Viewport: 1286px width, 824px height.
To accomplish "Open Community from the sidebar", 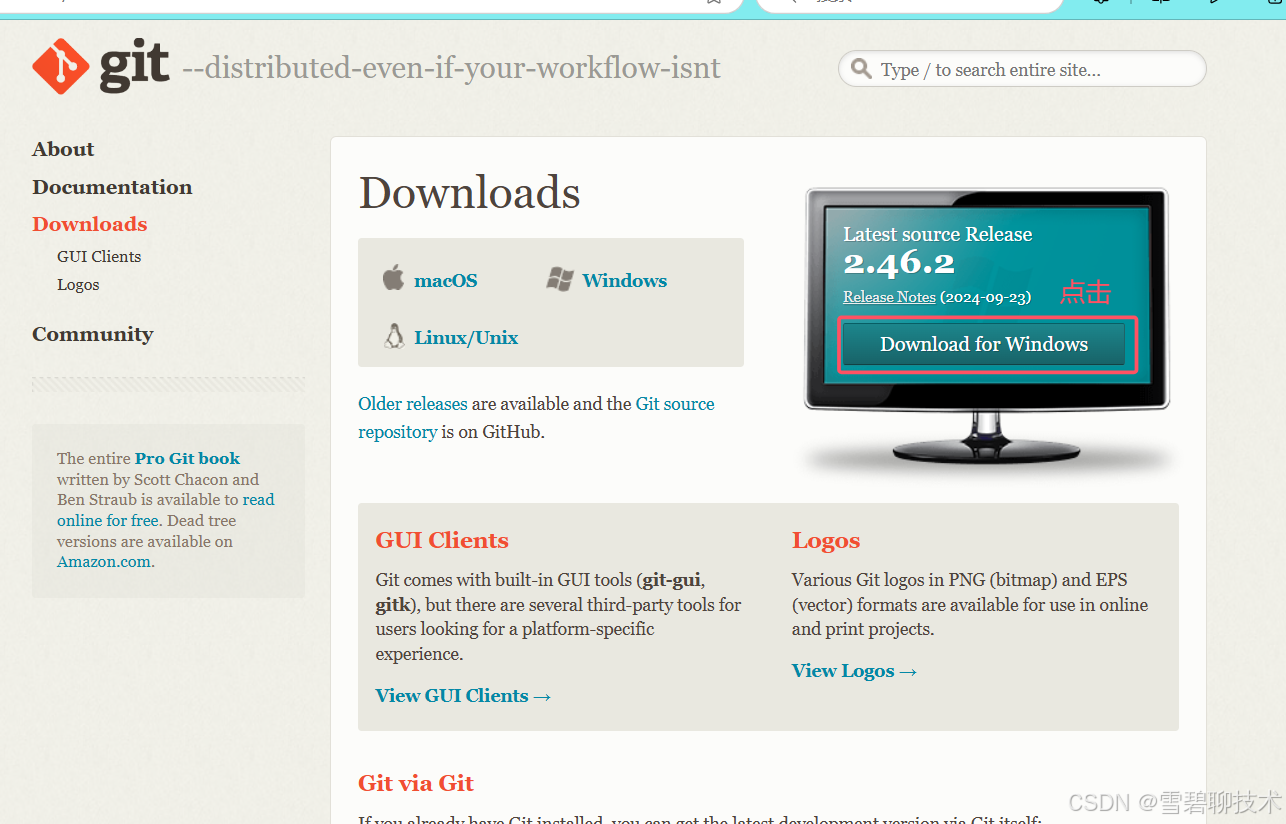I will point(93,334).
